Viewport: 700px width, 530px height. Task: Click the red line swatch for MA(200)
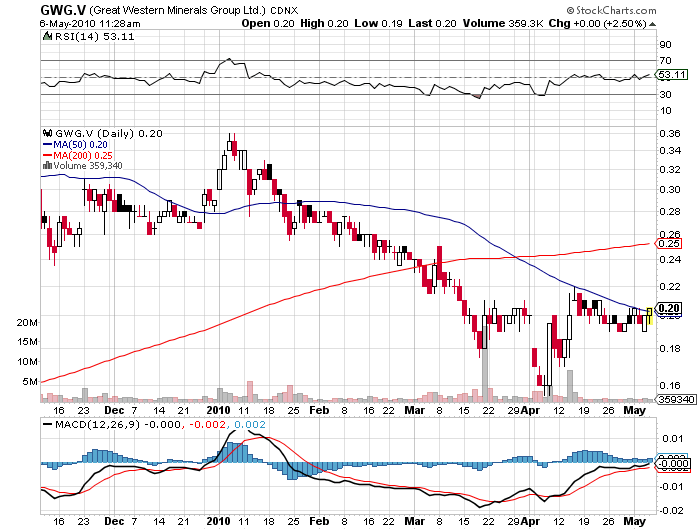[x=47, y=155]
